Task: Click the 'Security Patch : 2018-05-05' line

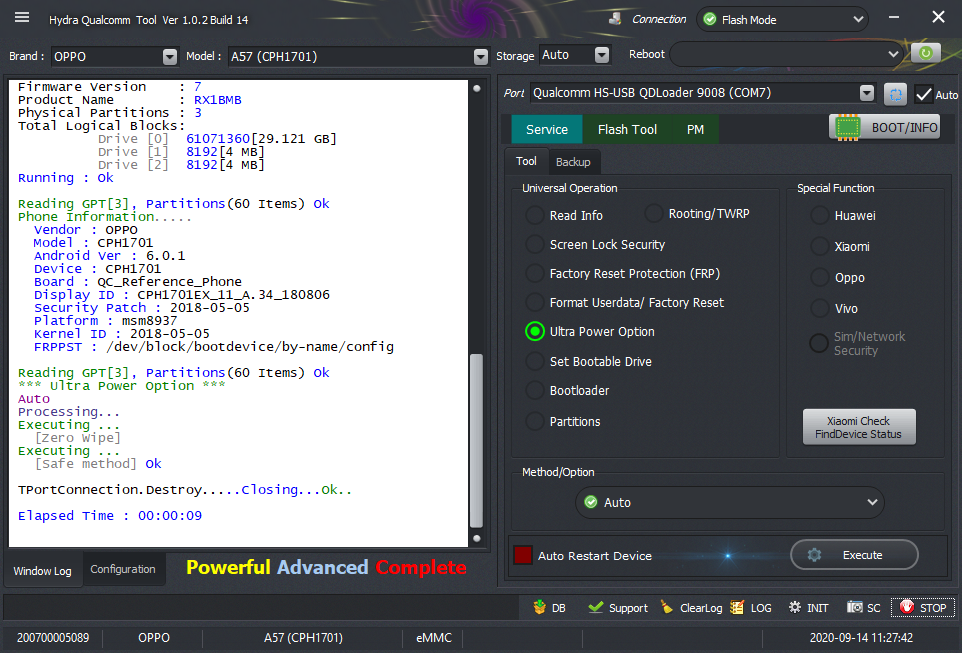Action: tap(142, 307)
